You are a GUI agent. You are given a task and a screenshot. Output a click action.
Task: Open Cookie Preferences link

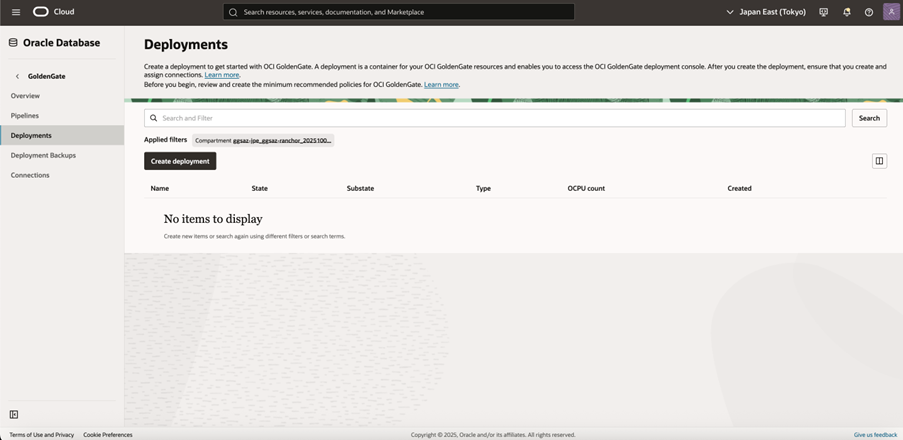pyautogui.click(x=108, y=435)
